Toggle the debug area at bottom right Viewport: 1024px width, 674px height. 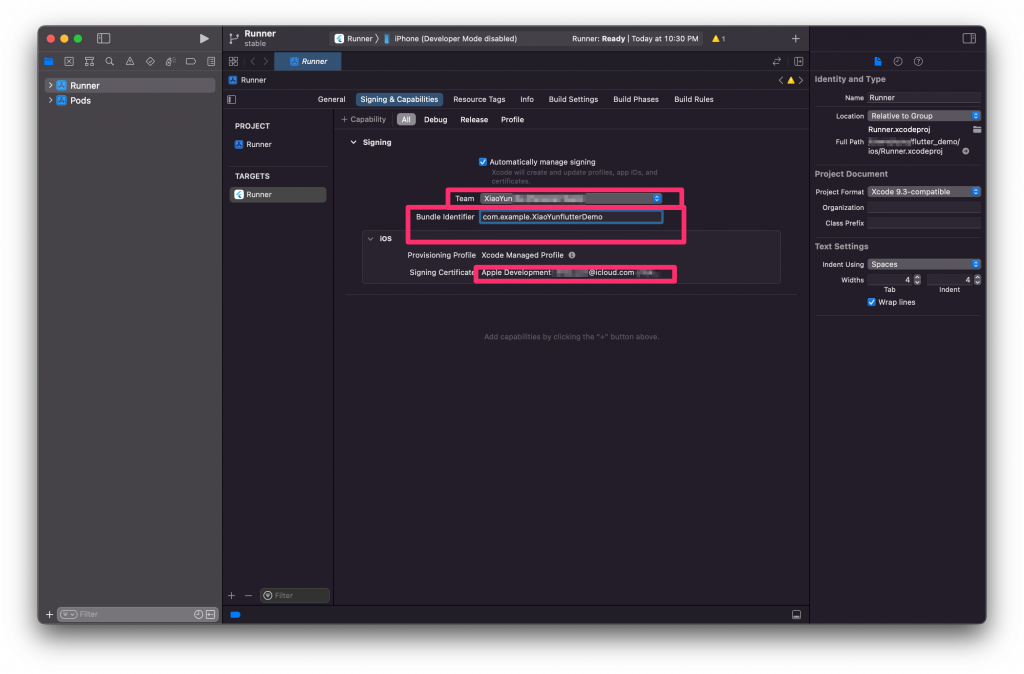(796, 615)
